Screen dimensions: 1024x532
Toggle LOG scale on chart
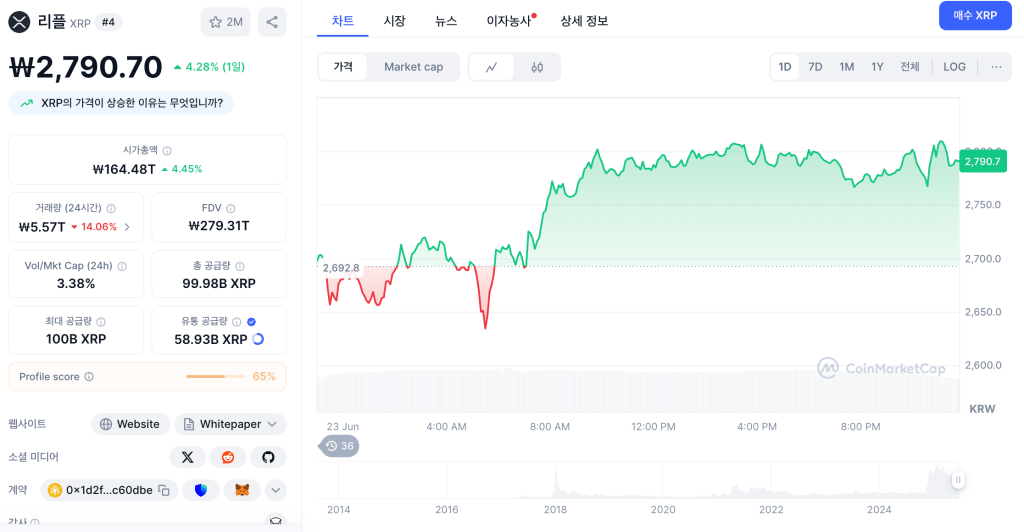coord(954,67)
